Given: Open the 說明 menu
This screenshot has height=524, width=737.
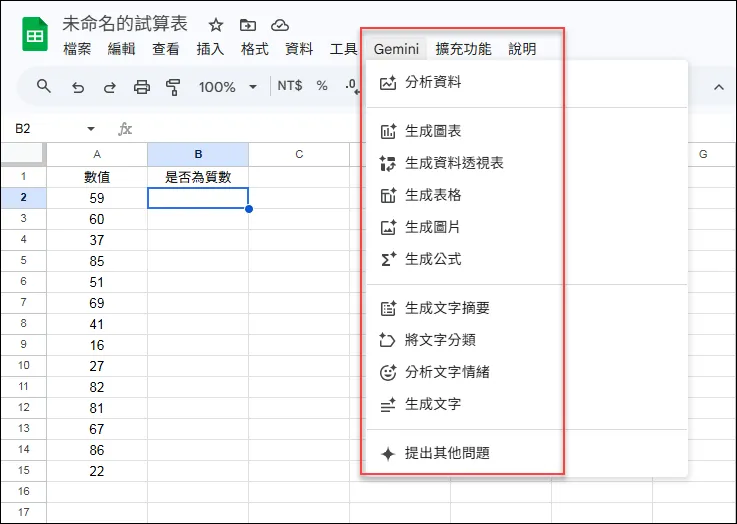Looking at the screenshot, I should click(x=522, y=49).
